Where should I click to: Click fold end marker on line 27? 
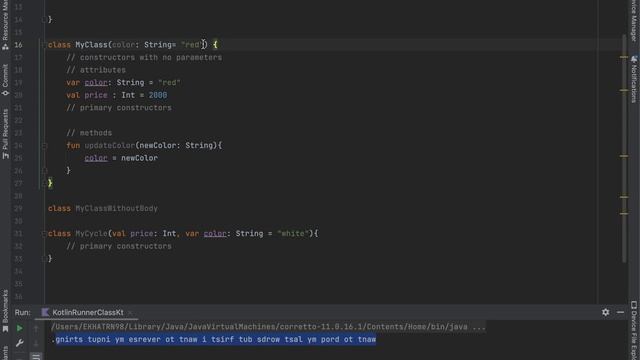point(44,183)
